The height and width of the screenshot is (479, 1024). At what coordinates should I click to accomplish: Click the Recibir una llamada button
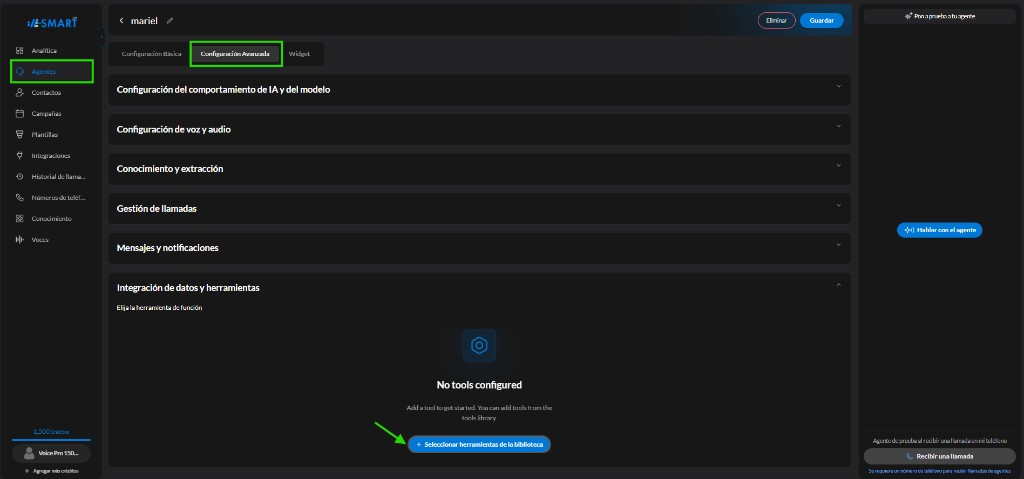[x=940, y=456]
